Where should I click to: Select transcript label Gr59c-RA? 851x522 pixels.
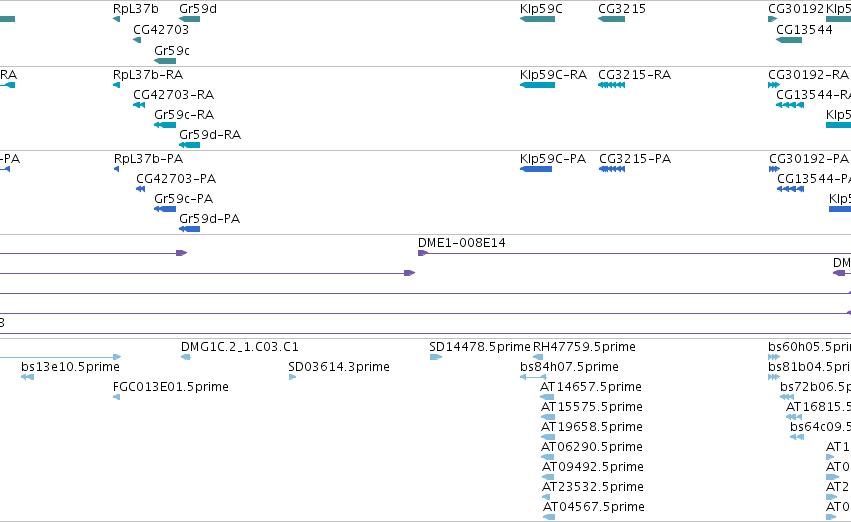[184, 115]
